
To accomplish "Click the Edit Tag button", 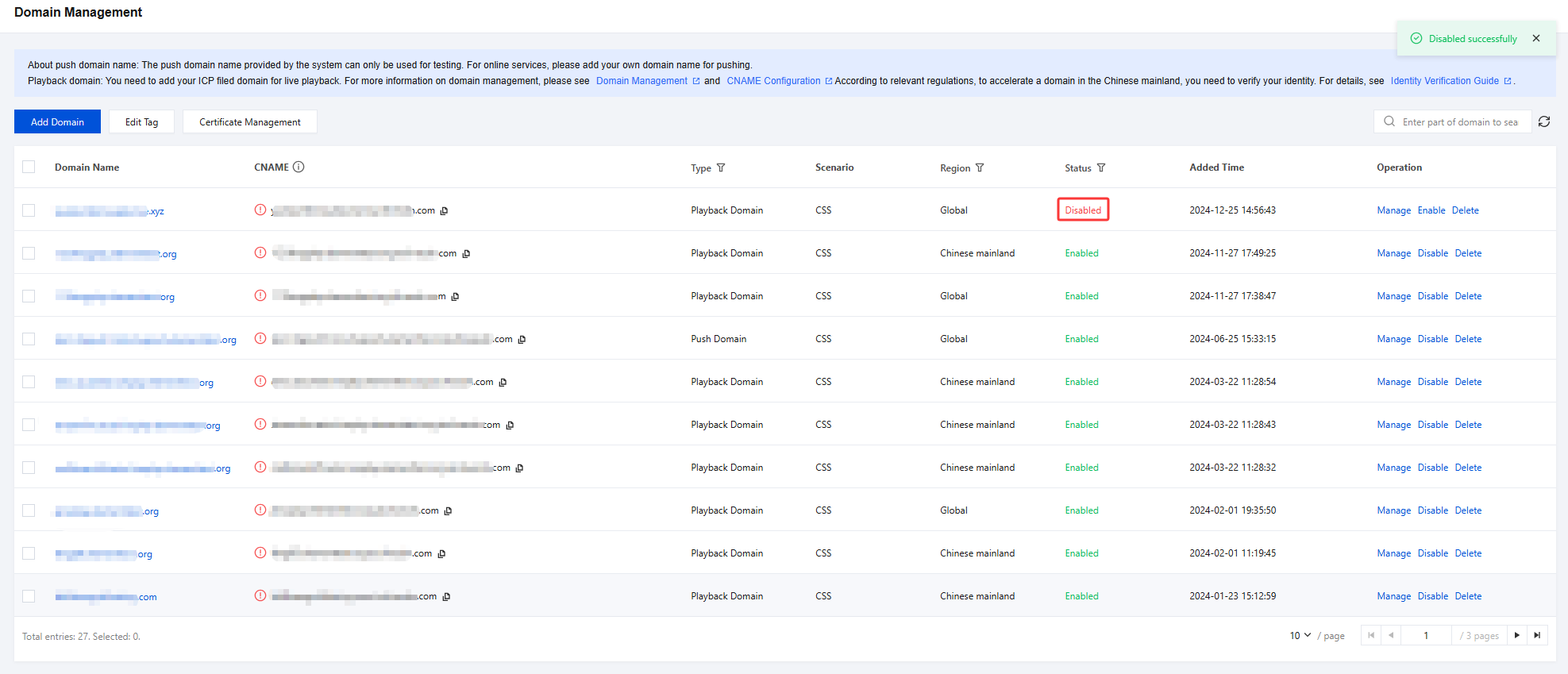I will [x=141, y=121].
